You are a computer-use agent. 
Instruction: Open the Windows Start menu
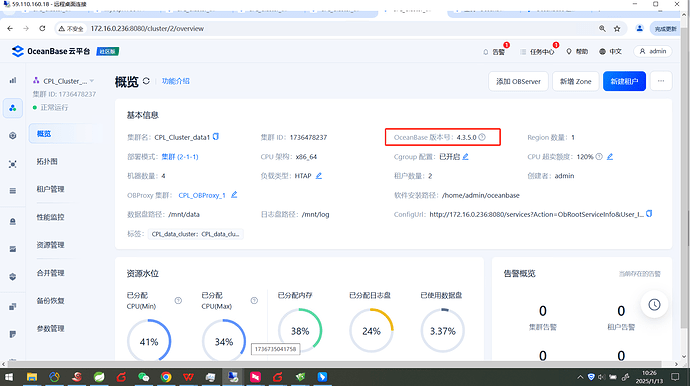tap(9, 377)
